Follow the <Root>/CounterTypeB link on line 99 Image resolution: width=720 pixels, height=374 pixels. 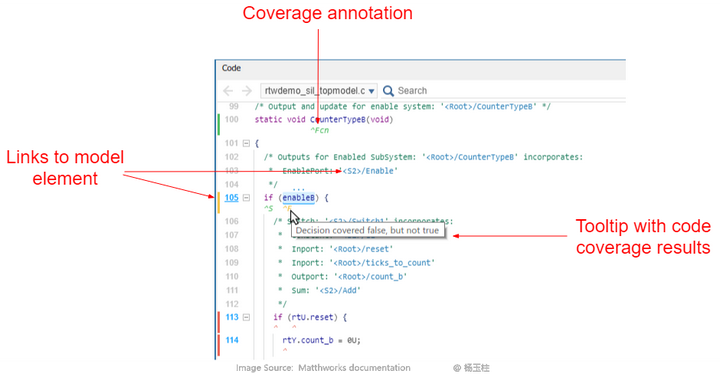[x=489, y=107]
